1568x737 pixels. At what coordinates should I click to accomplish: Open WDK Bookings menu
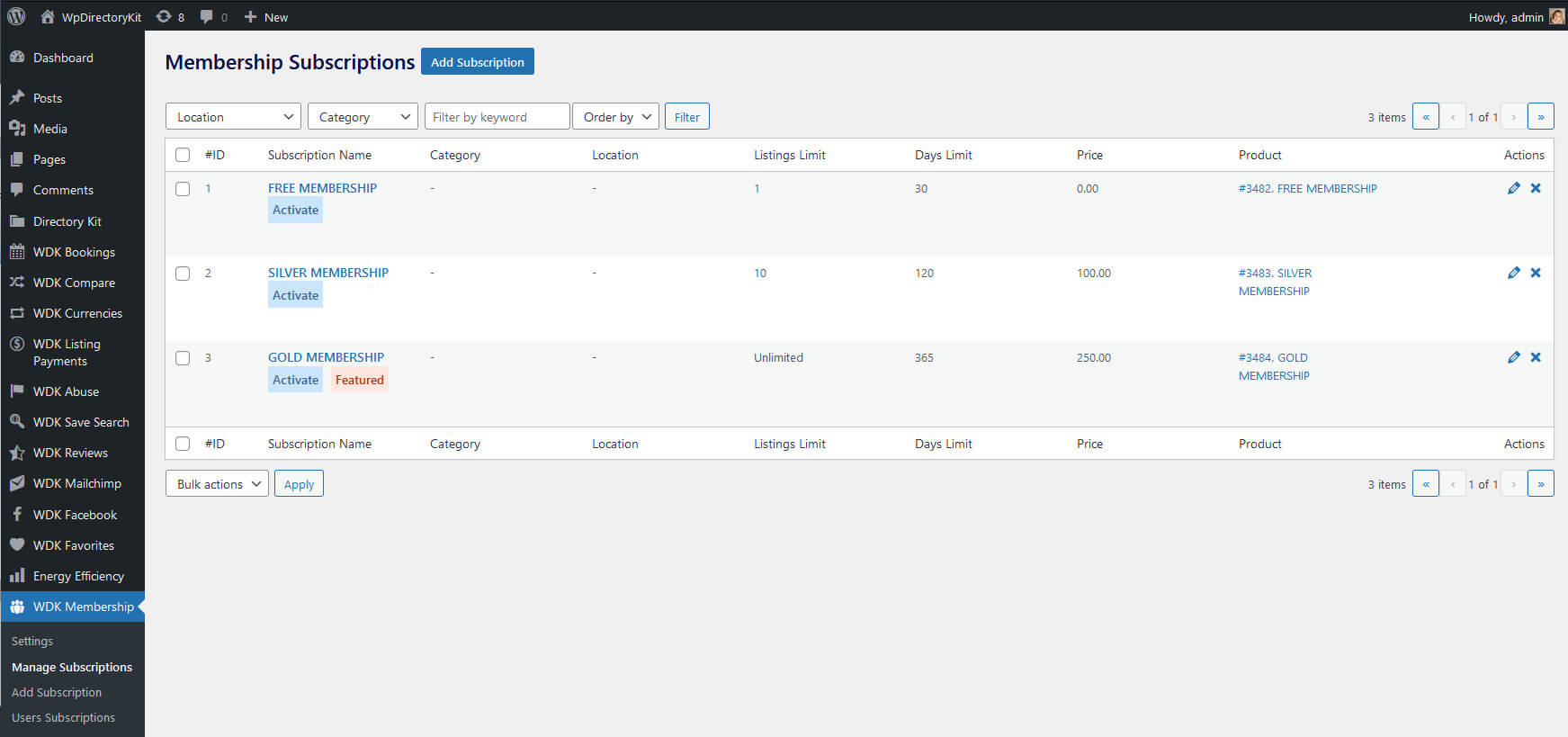coord(72,252)
